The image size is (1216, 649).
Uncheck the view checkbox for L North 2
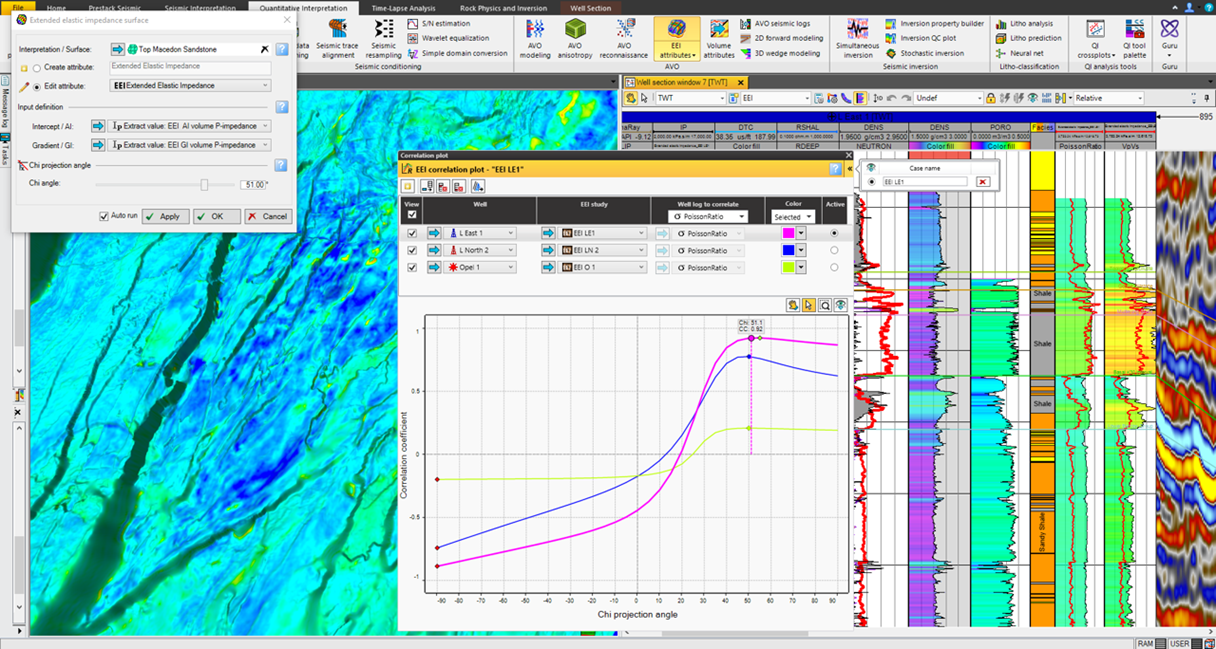(411, 250)
